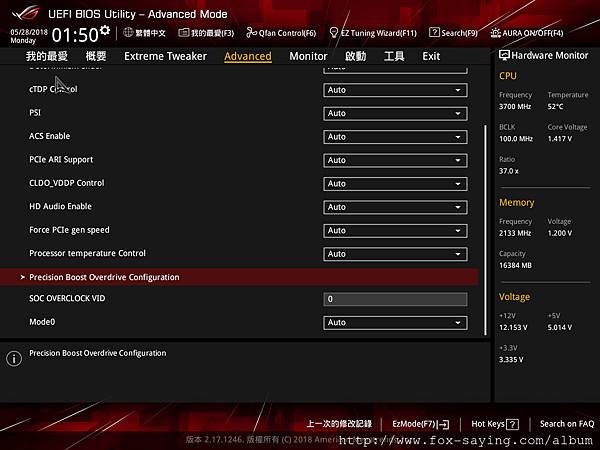Open the PCIe ARI Support dropdown
The image size is (600, 450).
[395, 160]
